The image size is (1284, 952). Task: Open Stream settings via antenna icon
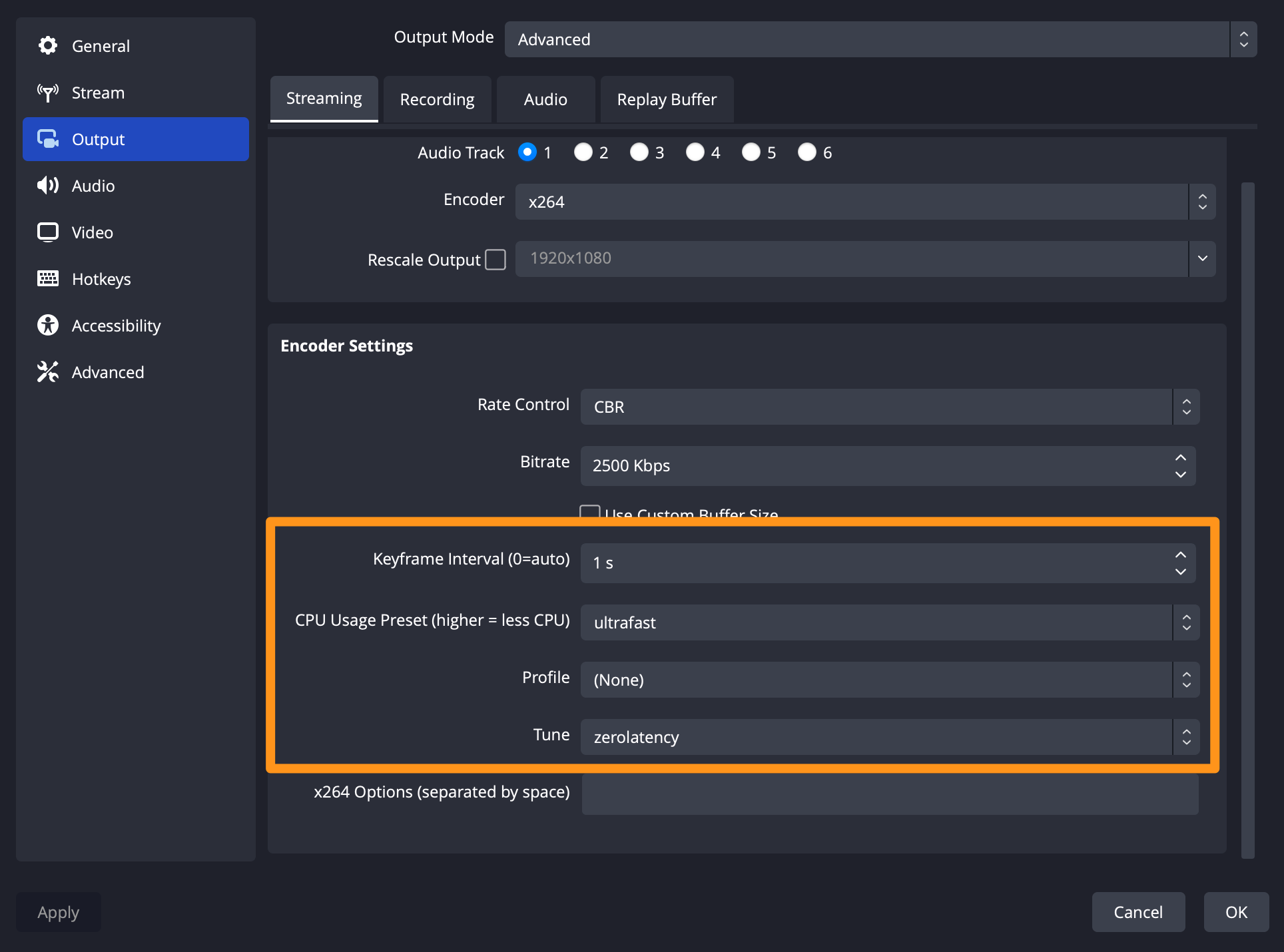point(48,93)
